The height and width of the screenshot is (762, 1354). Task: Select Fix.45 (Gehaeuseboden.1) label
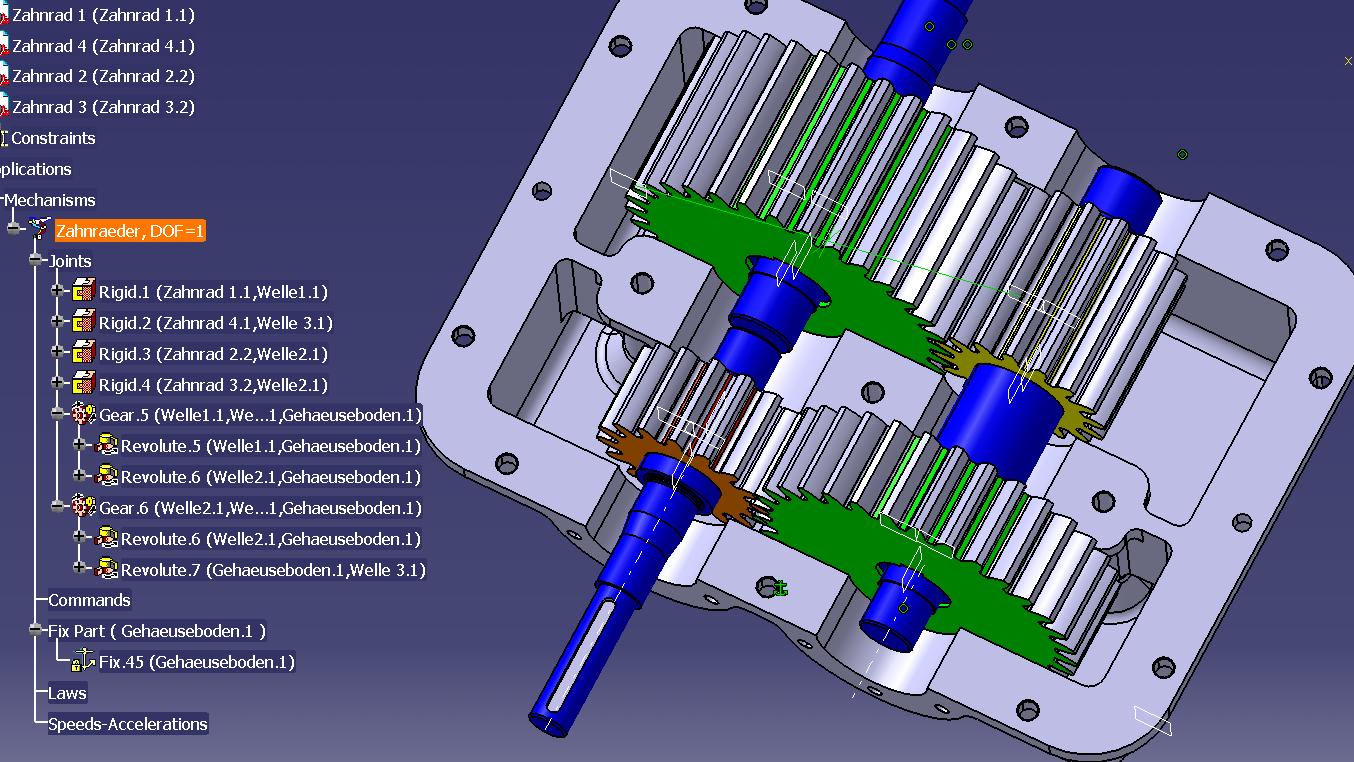coord(197,662)
